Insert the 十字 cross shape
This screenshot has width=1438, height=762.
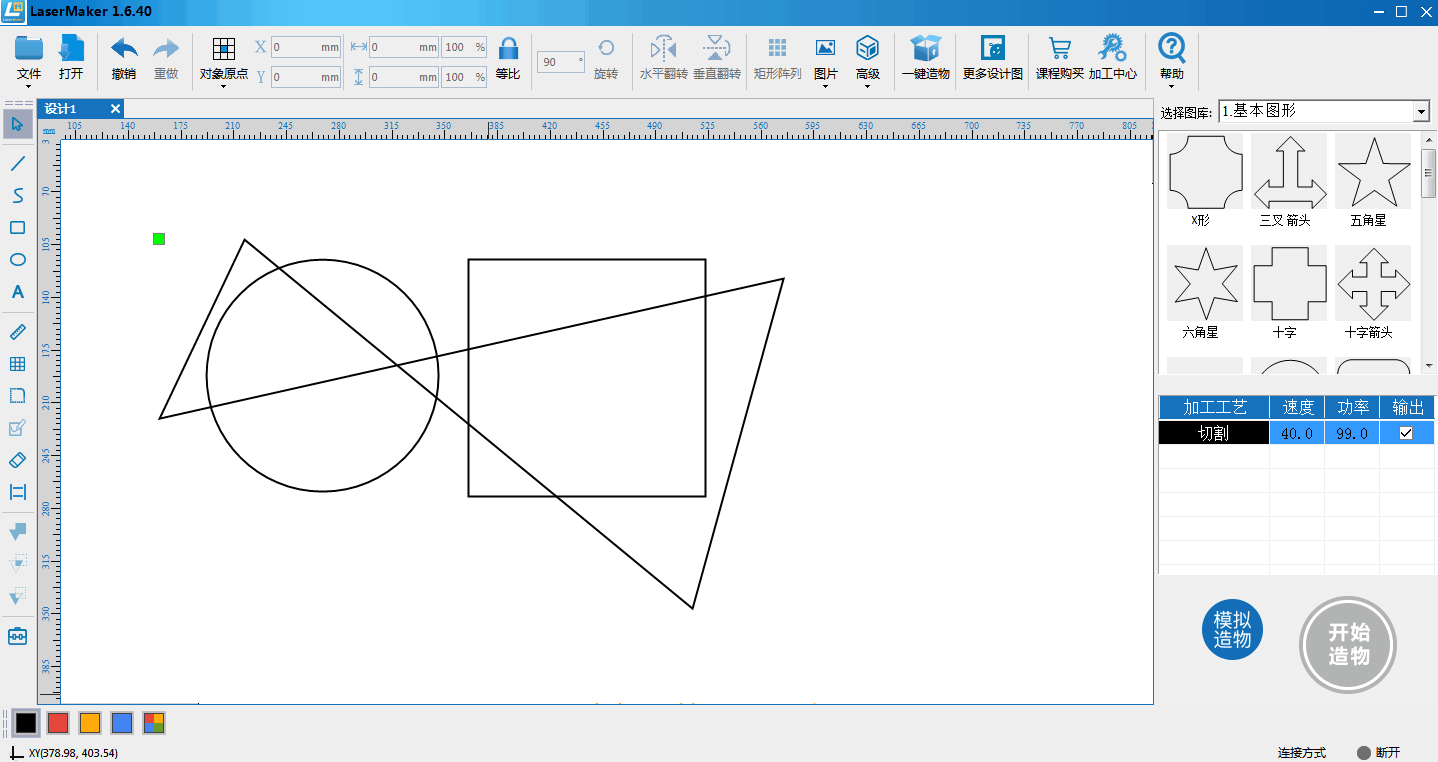click(x=1289, y=283)
